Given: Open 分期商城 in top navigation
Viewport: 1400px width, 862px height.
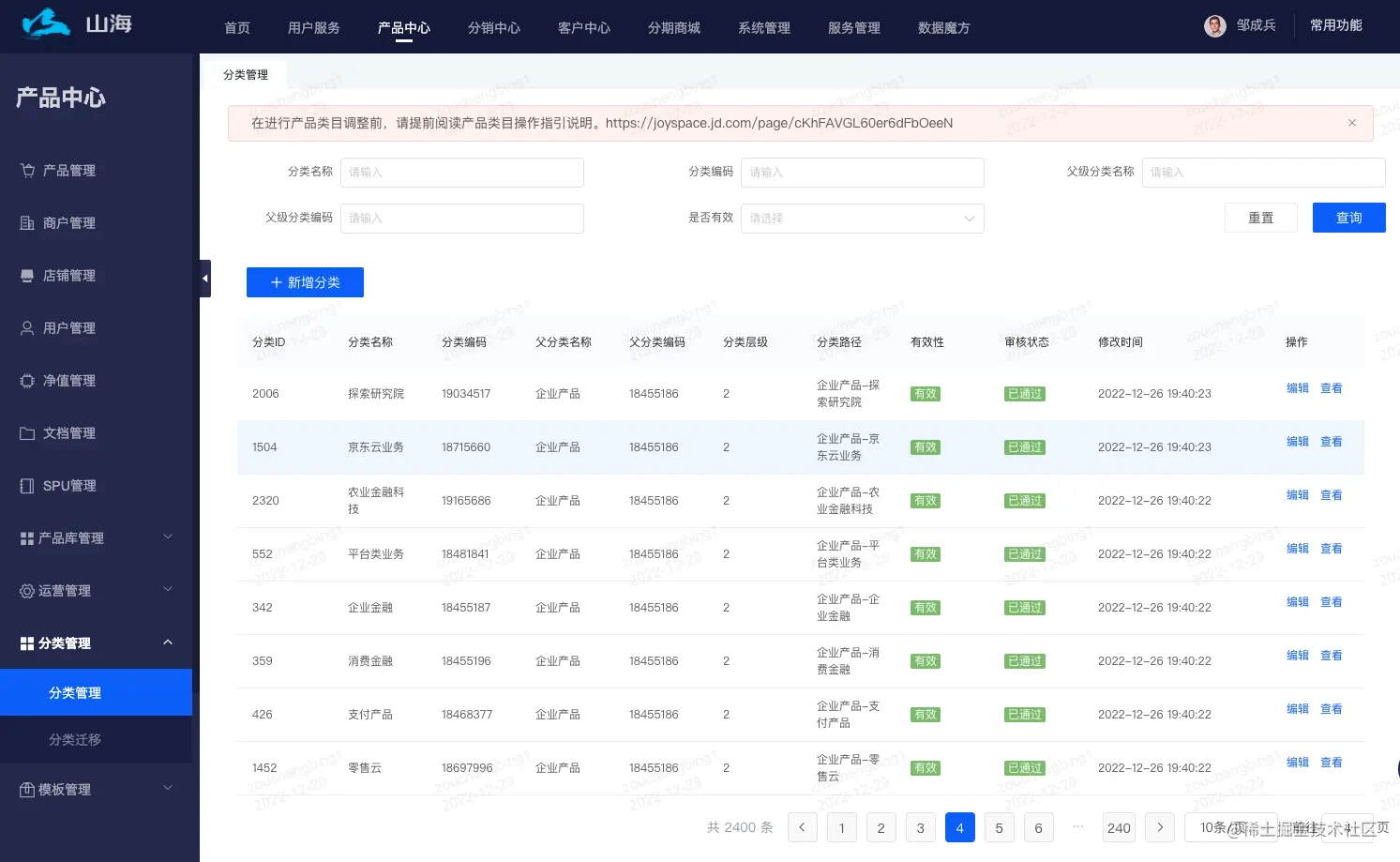Looking at the screenshot, I should coord(674,28).
